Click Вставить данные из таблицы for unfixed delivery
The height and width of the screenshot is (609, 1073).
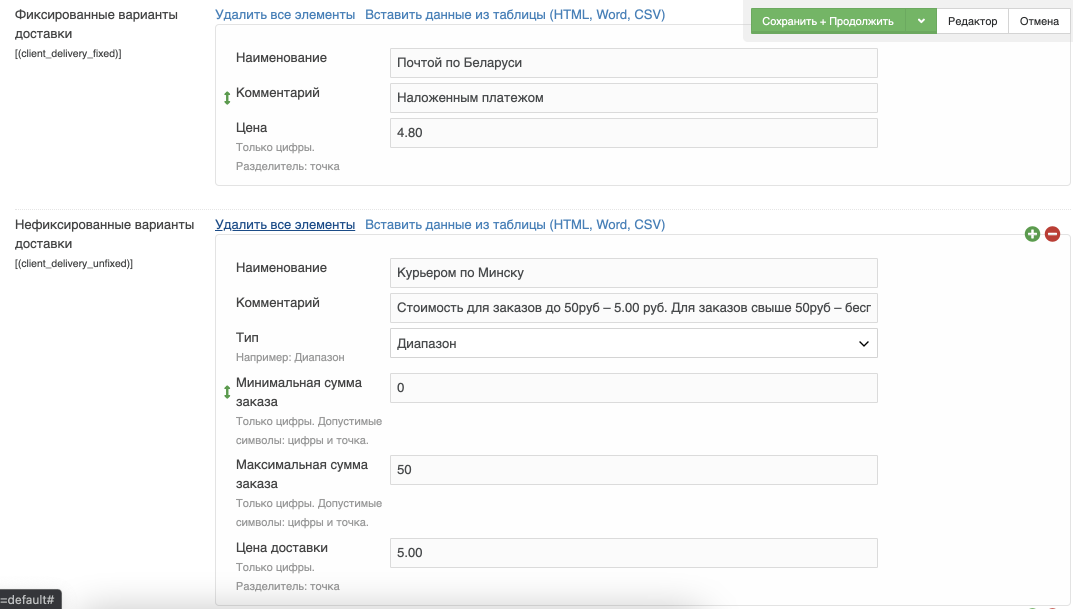[x=514, y=225]
